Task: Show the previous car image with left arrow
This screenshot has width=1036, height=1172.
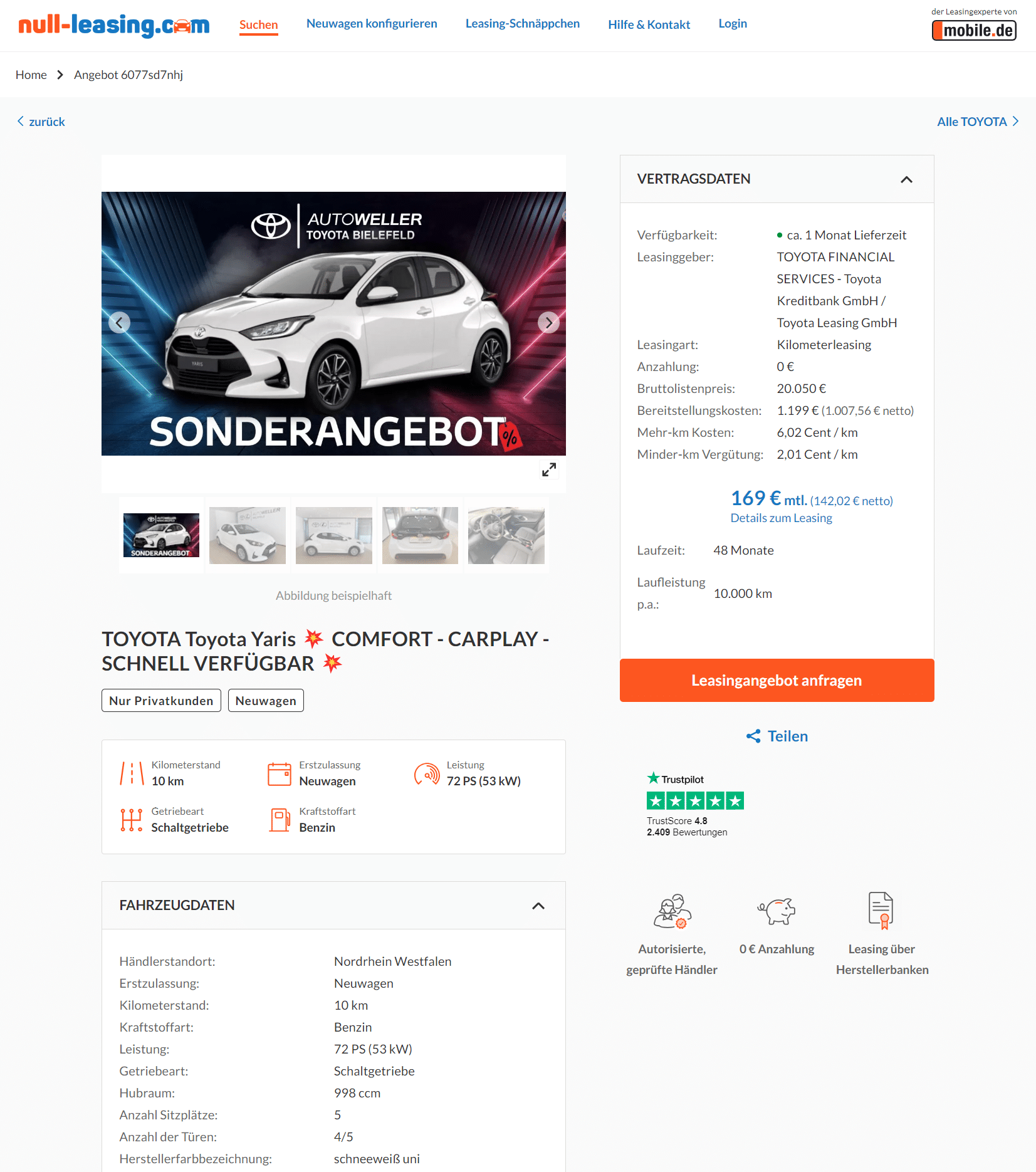Action: 119,323
